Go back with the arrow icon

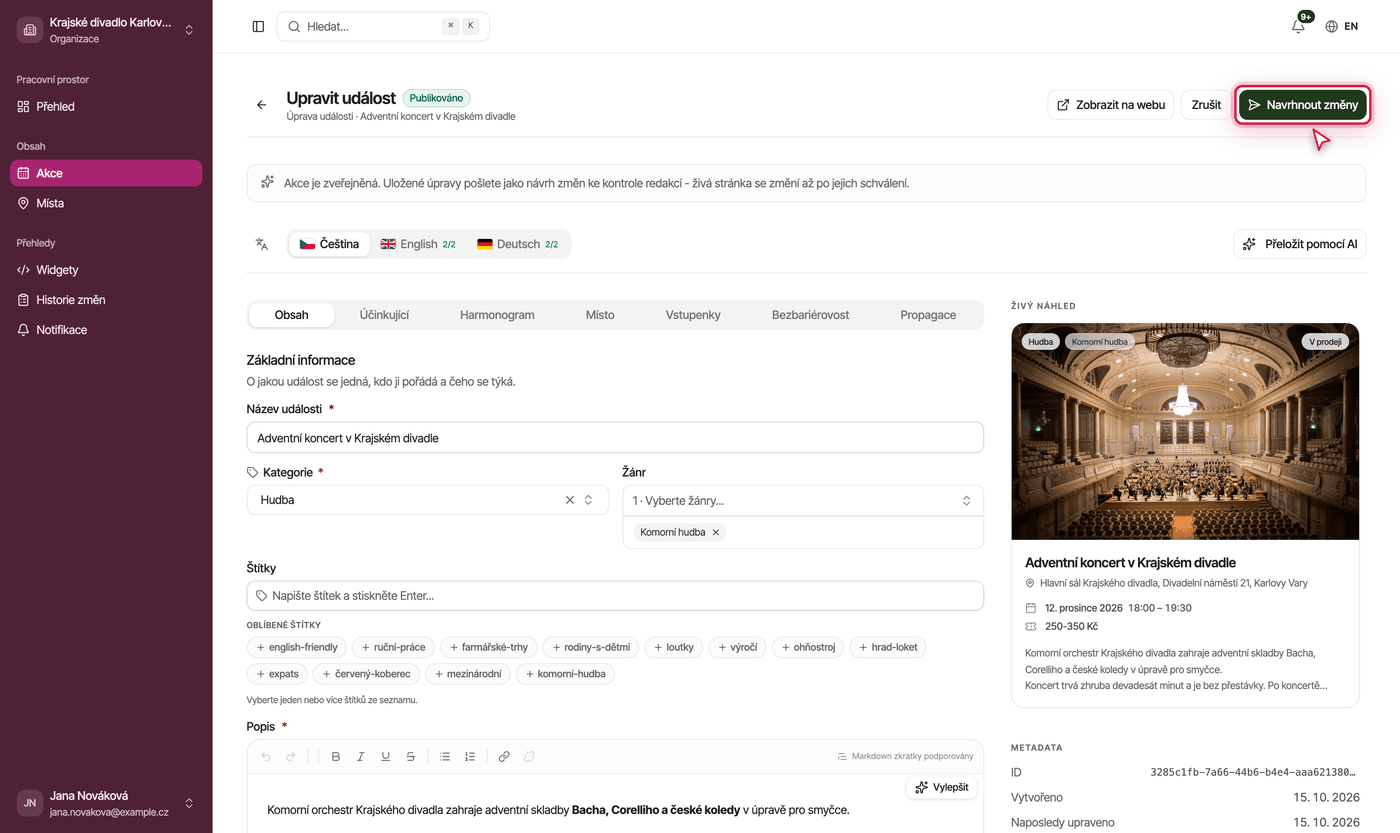pos(261,105)
